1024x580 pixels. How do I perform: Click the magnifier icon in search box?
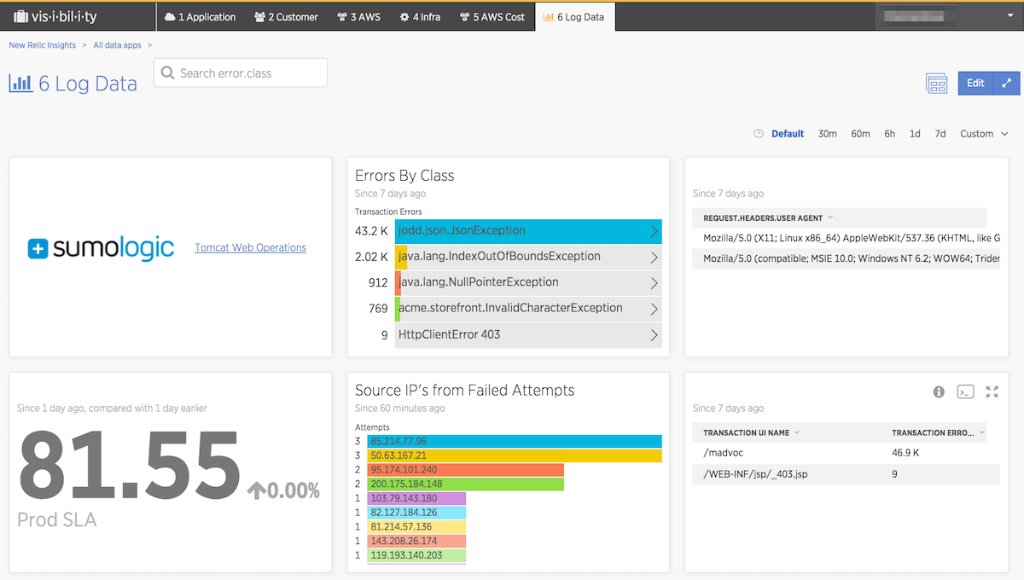(x=167, y=72)
